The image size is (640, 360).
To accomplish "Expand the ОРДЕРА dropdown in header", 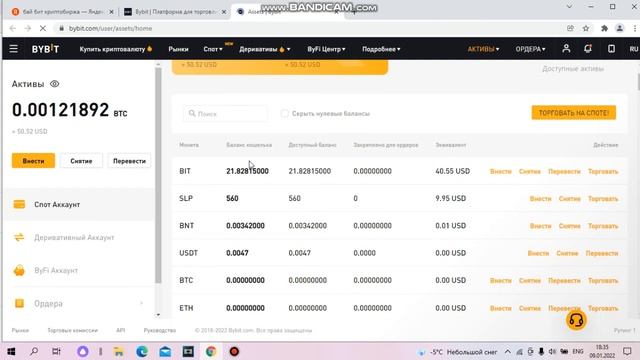I will (x=530, y=49).
